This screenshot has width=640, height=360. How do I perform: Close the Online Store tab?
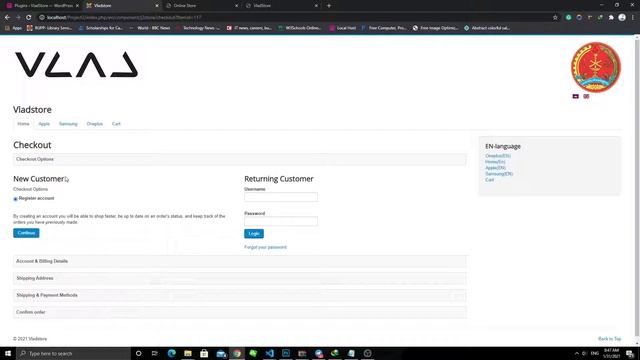[x=236, y=6]
